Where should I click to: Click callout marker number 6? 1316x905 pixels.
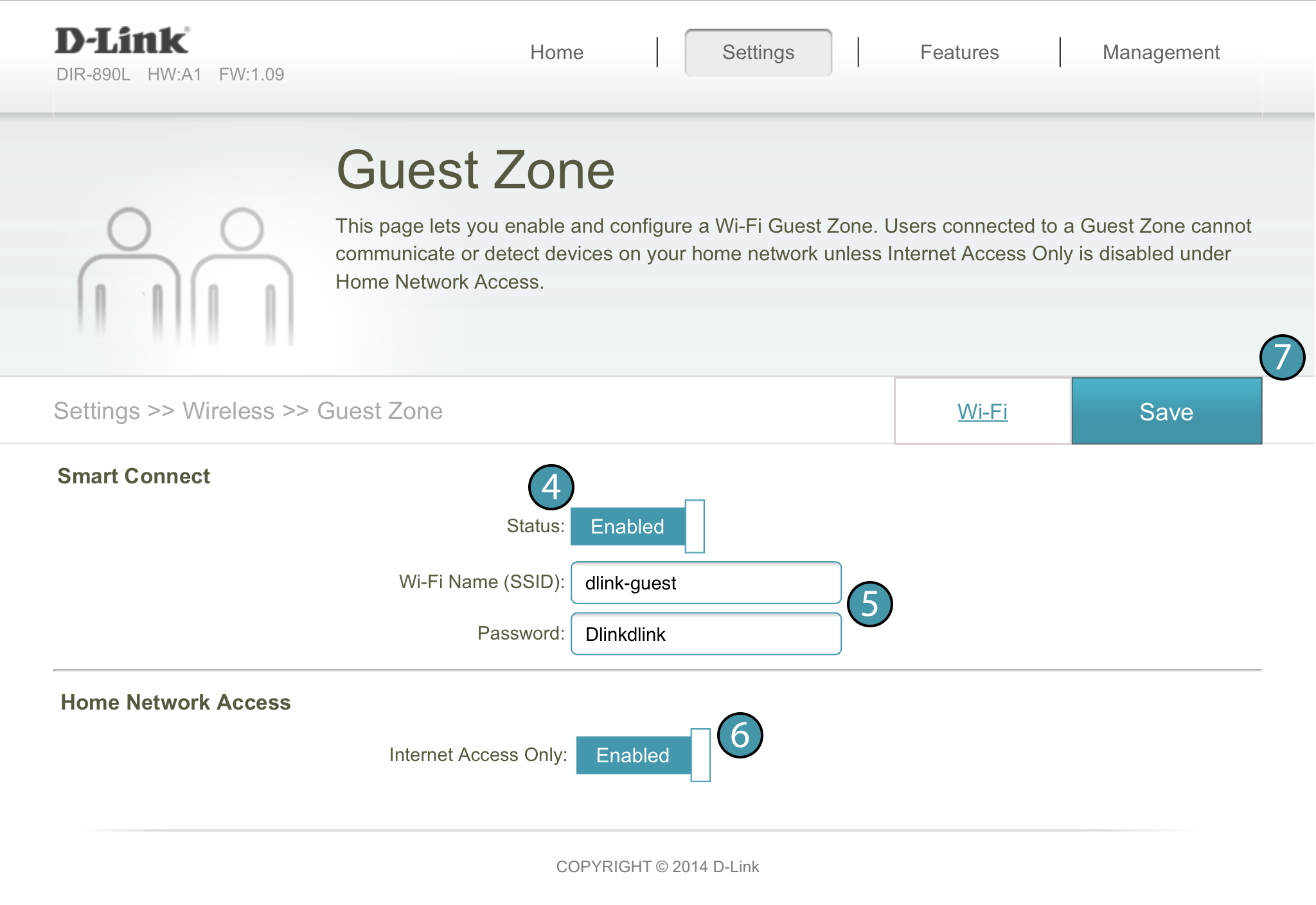pyautogui.click(x=740, y=735)
